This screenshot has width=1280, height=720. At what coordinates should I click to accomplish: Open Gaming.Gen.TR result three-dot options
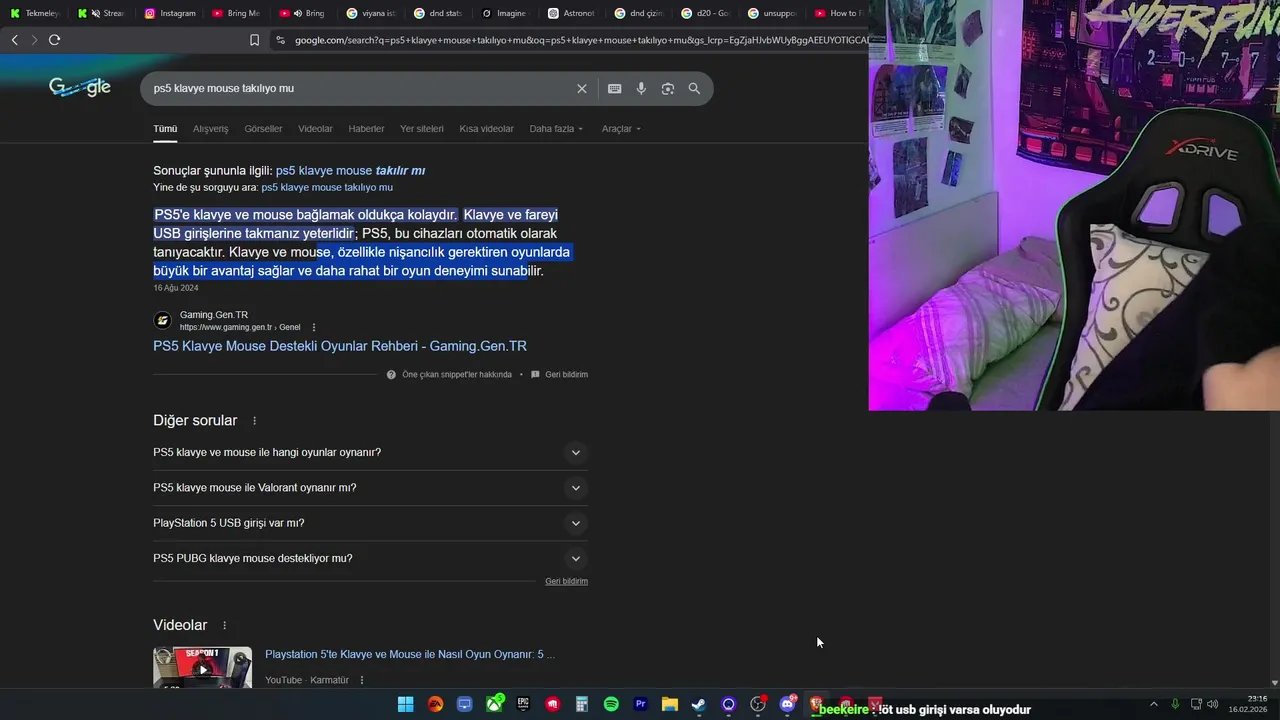[x=314, y=327]
